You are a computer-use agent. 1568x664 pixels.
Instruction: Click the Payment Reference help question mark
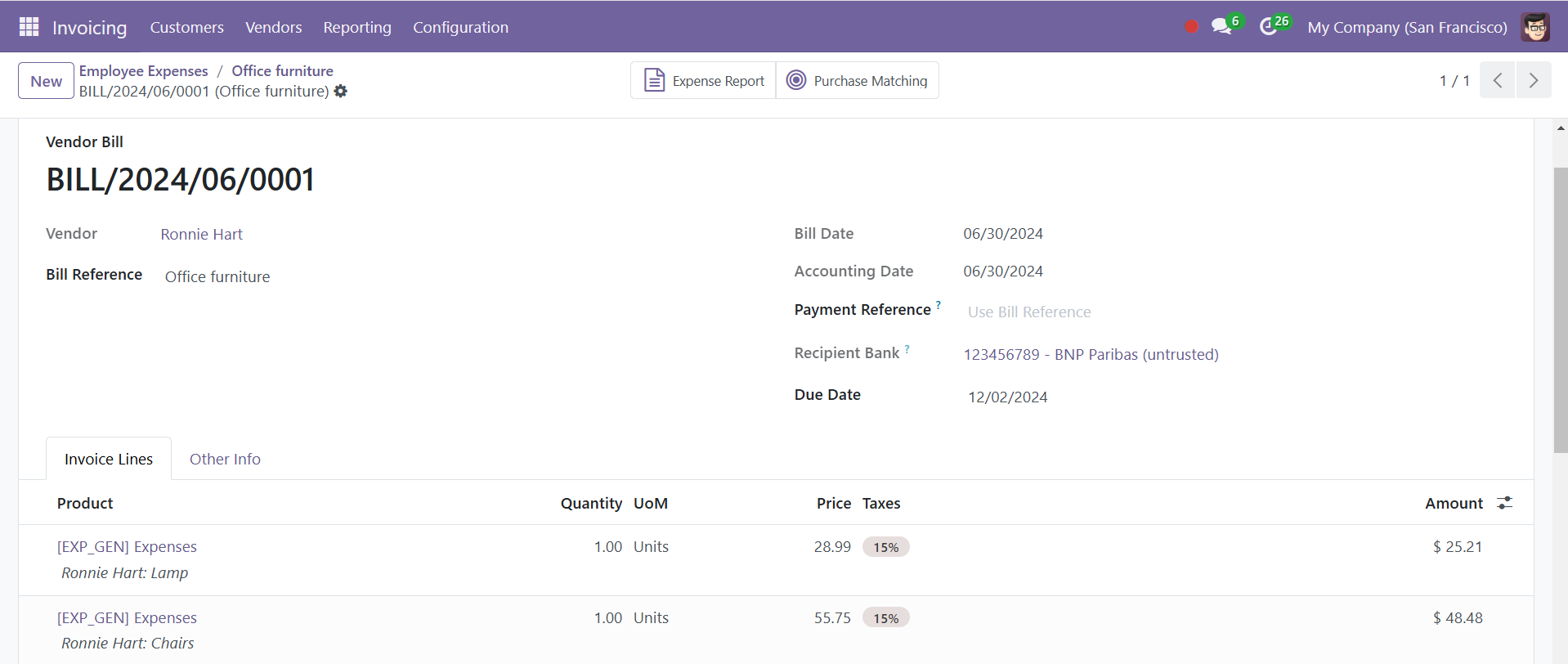pos(939,304)
